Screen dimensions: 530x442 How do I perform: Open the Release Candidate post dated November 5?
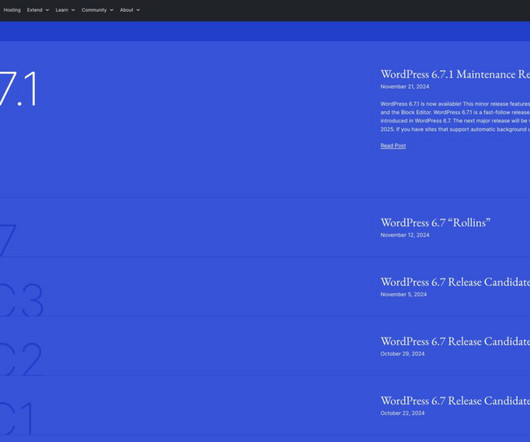click(x=455, y=282)
